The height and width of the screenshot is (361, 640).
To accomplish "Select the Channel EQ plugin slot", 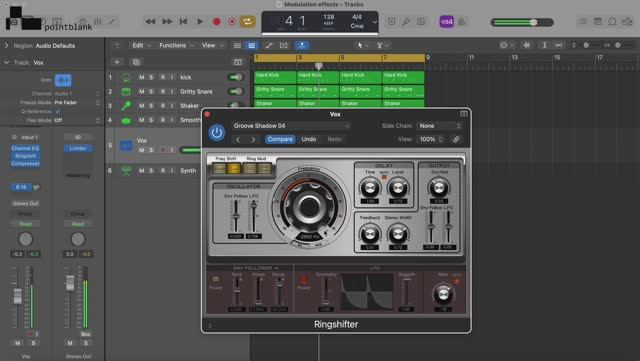I will (x=25, y=148).
